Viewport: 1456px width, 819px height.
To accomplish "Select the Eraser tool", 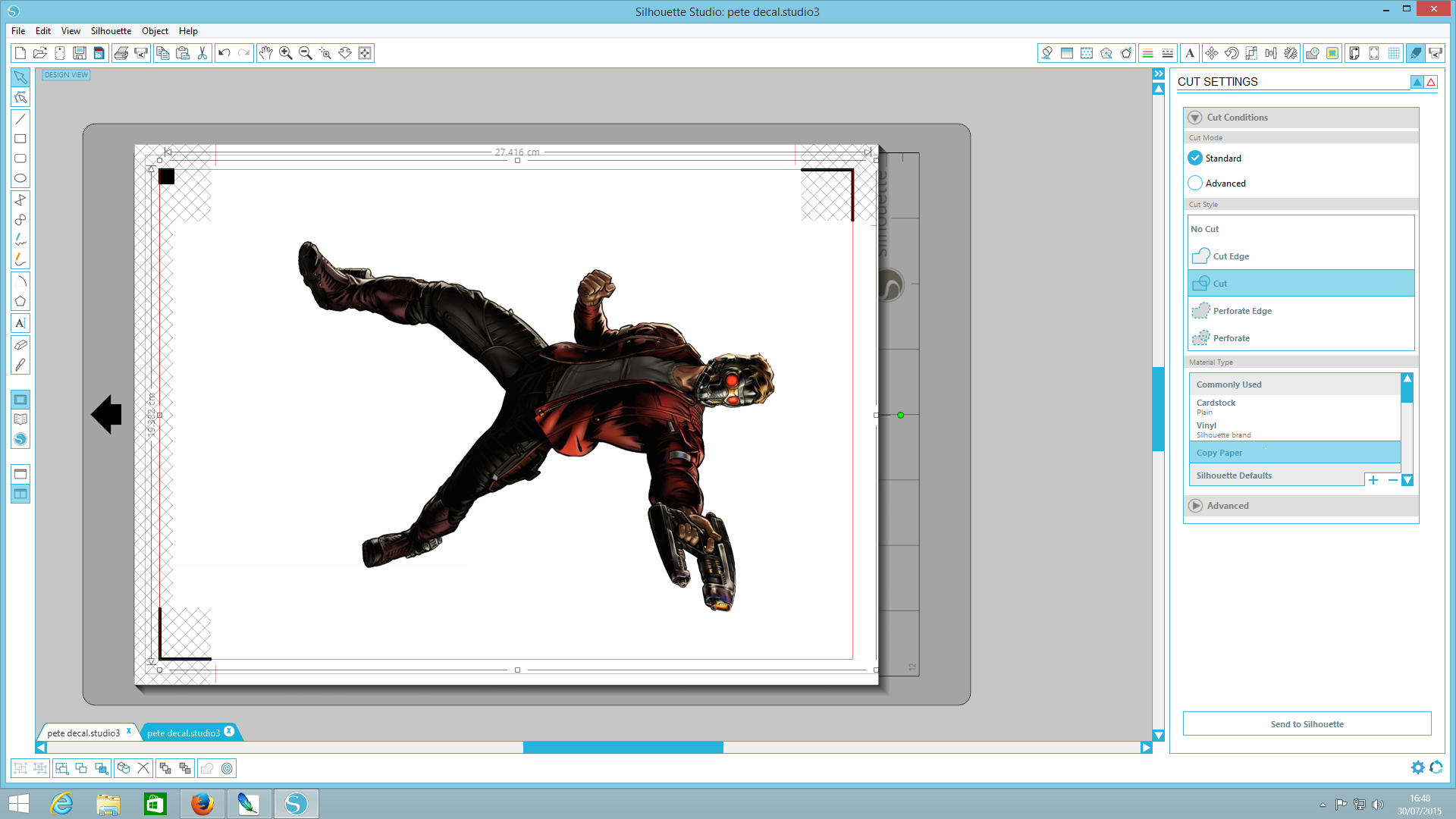I will tap(20, 344).
